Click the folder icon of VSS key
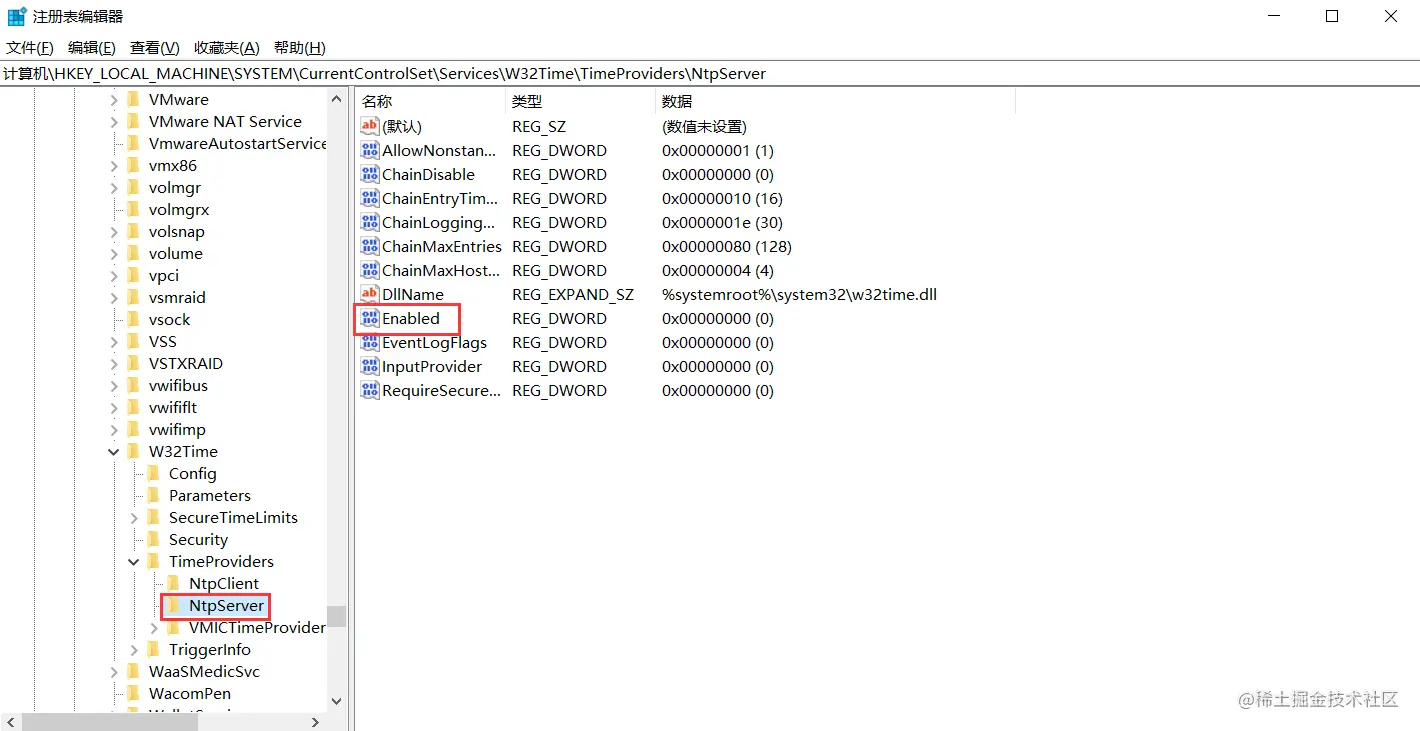Viewport: 1420px width, 731px height. coord(134,342)
